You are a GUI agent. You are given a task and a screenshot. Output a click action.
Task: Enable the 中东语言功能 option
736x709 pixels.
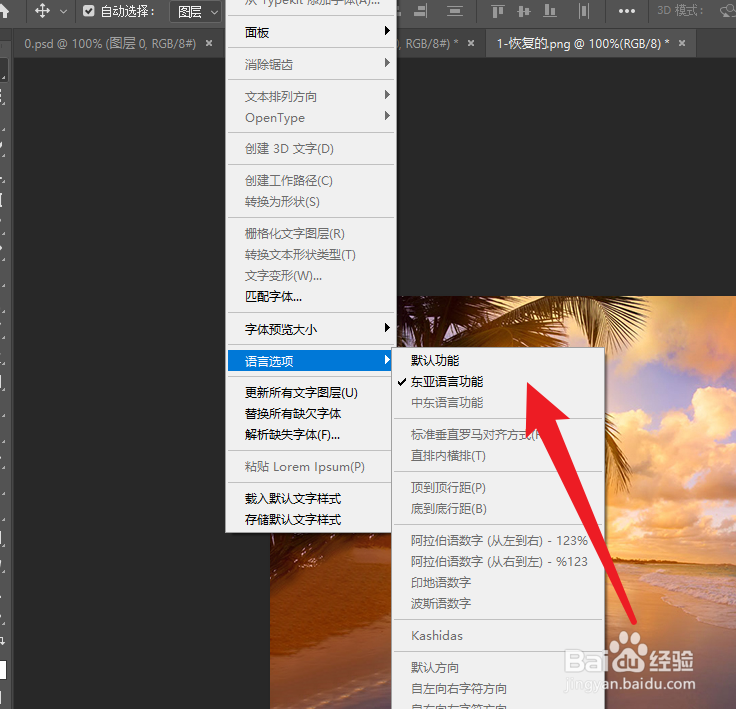click(x=498, y=403)
